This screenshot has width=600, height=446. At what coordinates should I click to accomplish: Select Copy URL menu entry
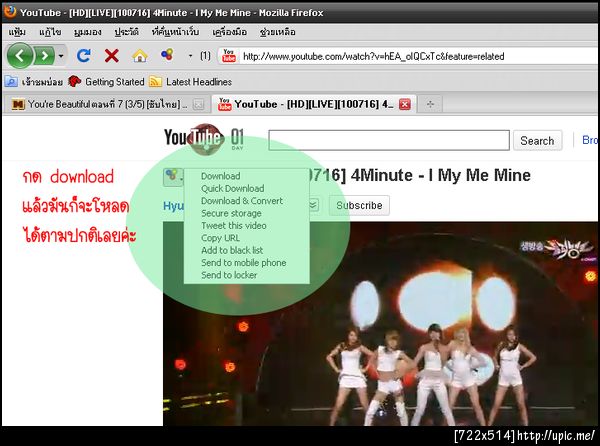(220, 238)
